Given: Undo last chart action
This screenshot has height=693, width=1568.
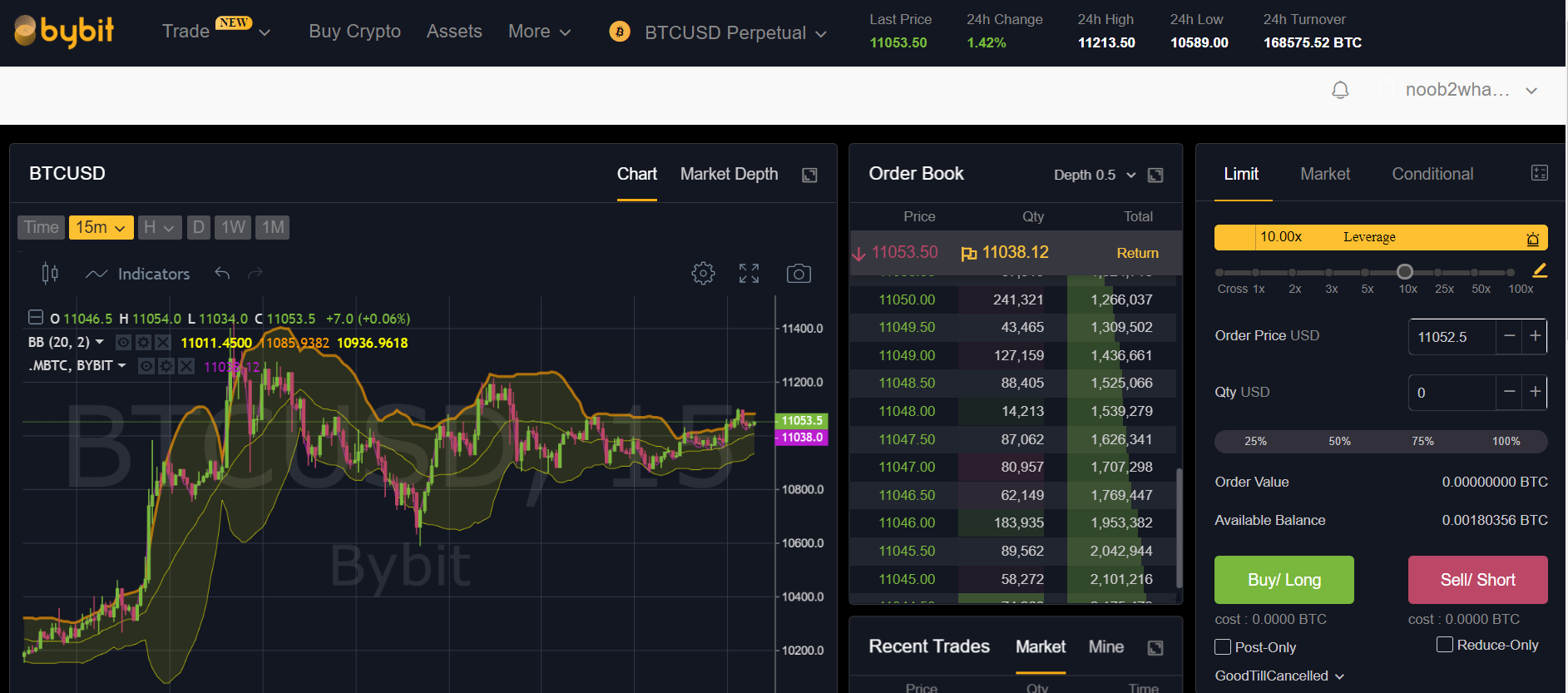Looking at the screenshot, I should pyautogui.click(x=222, y=273).
